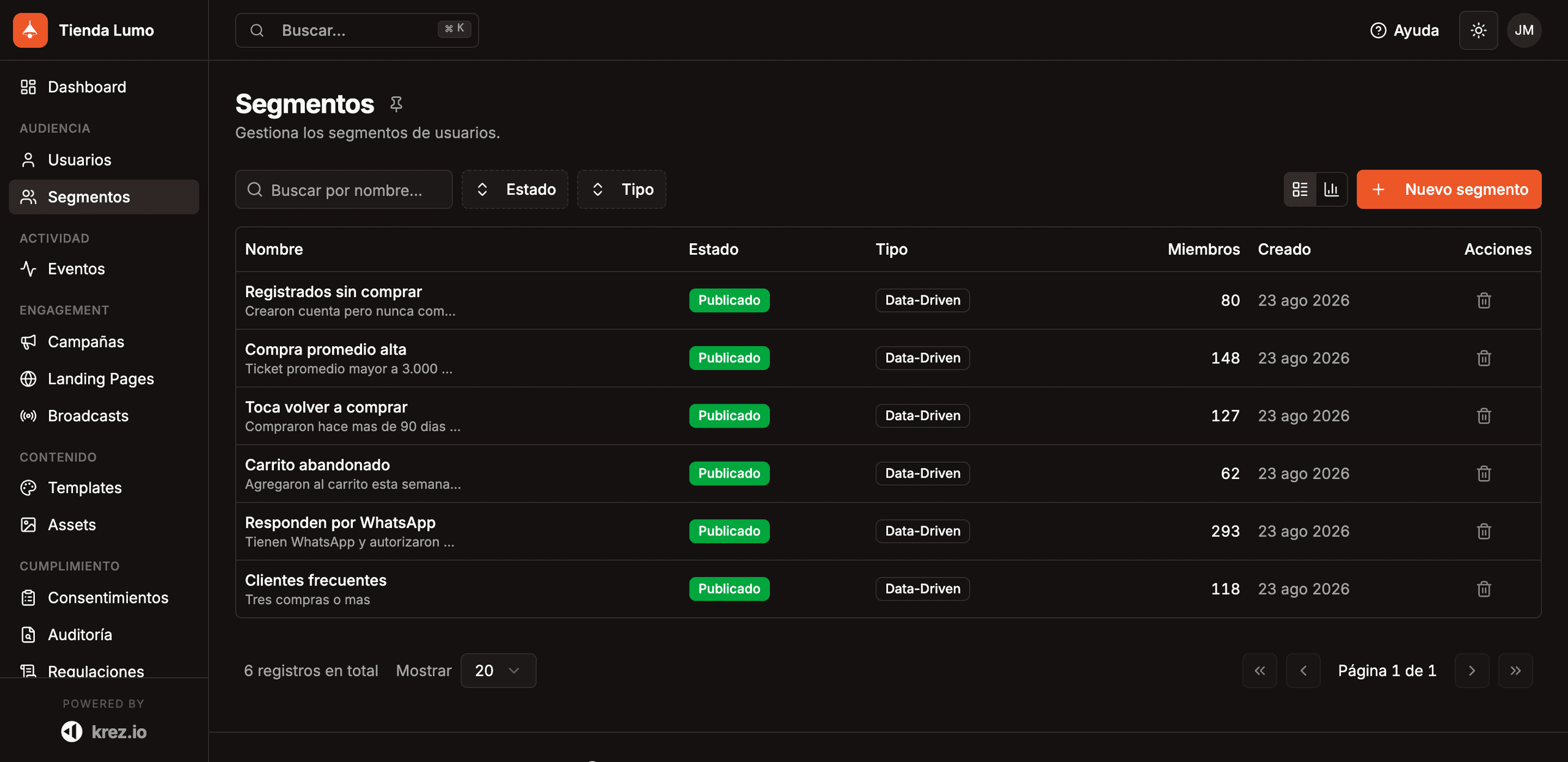The height and width of the screenshot is (762, 1568).
Task: Expand the Mostrar 20 rows selector
Action: pyautogui.click(x=498, y=671)
